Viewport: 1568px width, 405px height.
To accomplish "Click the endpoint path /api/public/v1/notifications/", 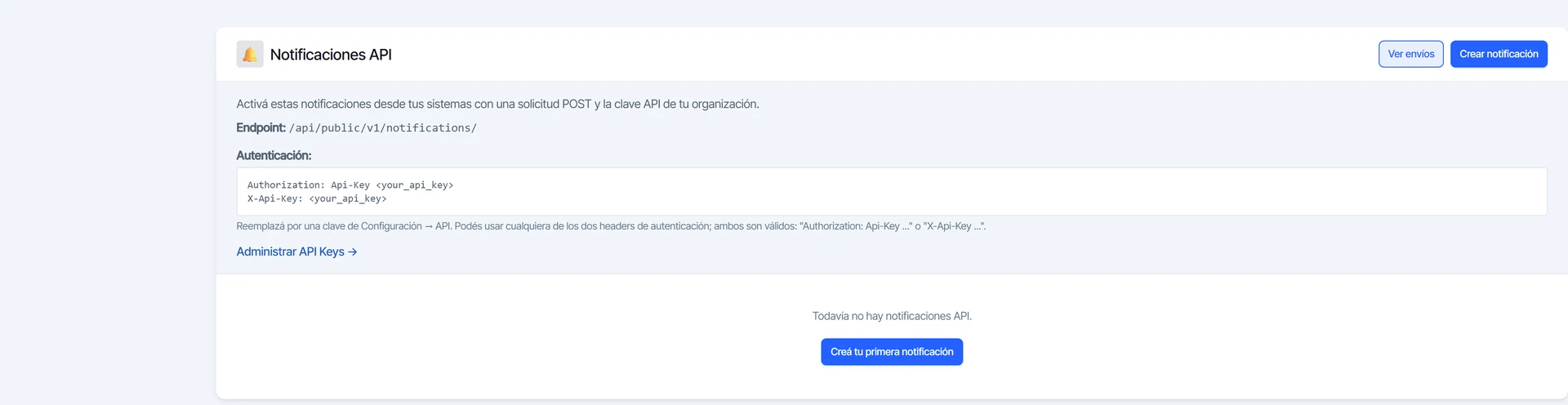I will point(383,128).
